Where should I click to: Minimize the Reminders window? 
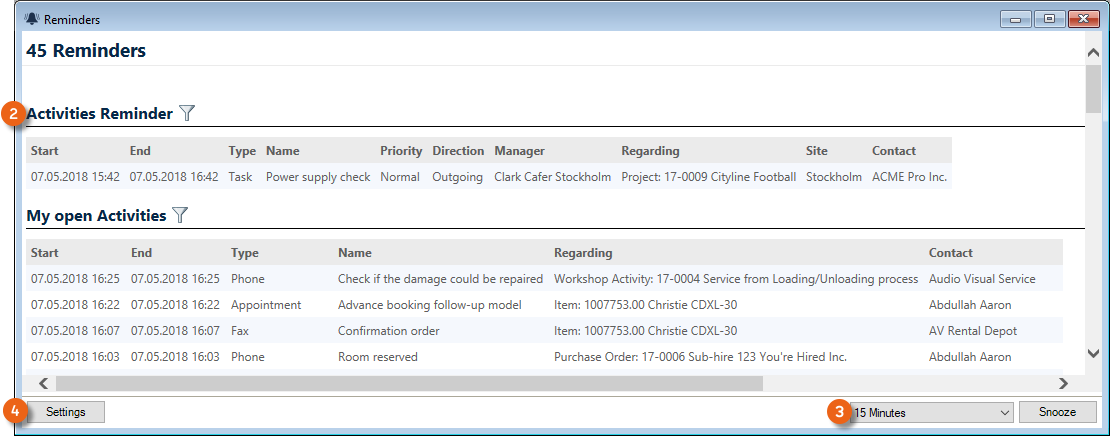point(1019,19)
